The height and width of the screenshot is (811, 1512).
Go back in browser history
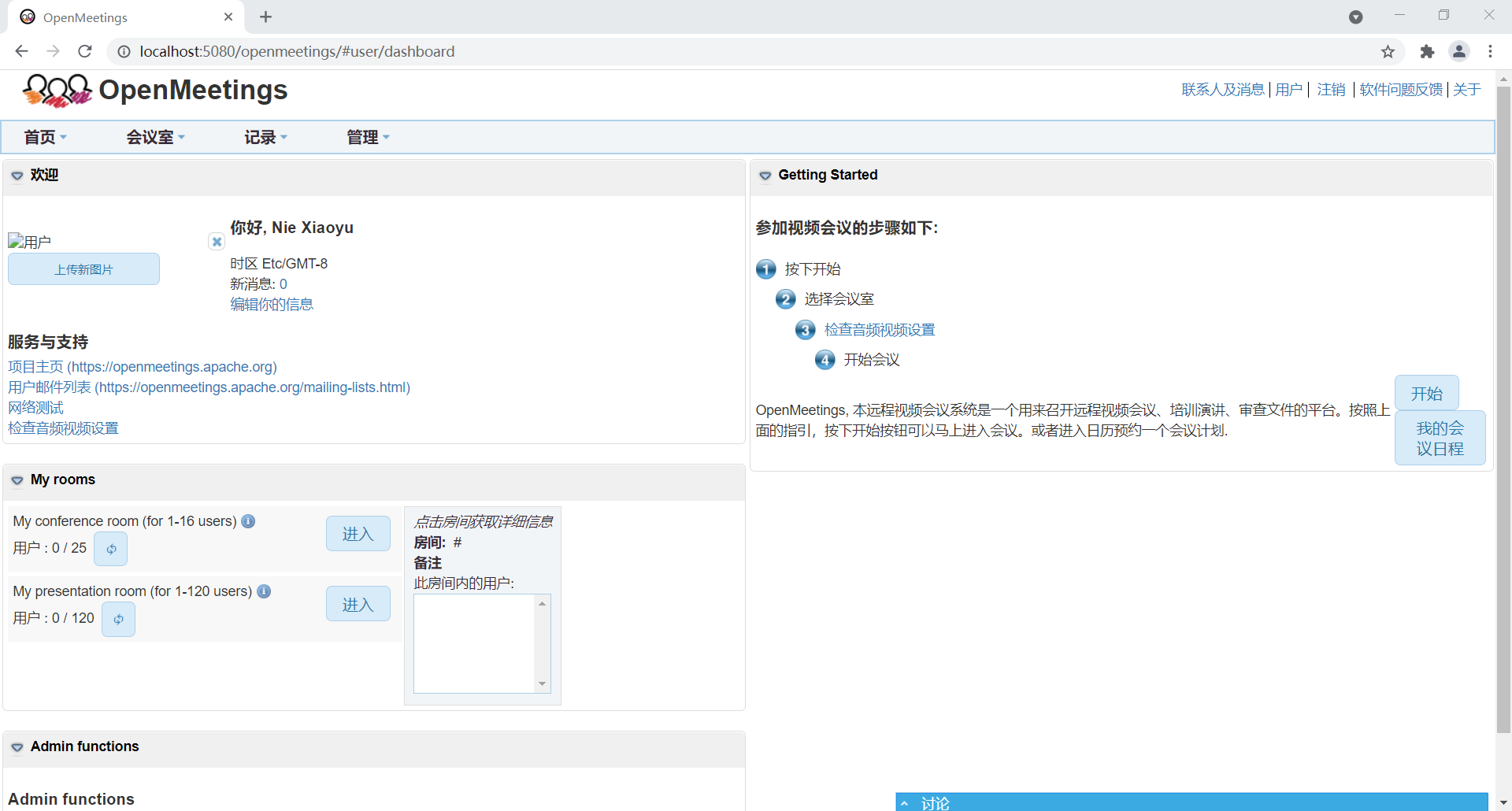point(22,51)
